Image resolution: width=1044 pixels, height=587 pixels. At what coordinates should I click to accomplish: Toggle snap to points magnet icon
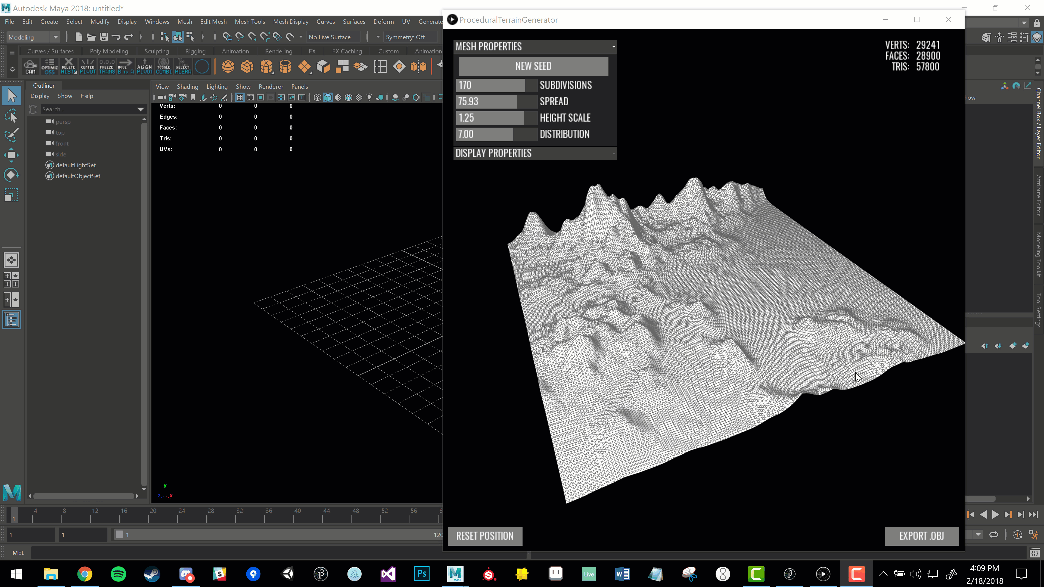click(252, 37)
